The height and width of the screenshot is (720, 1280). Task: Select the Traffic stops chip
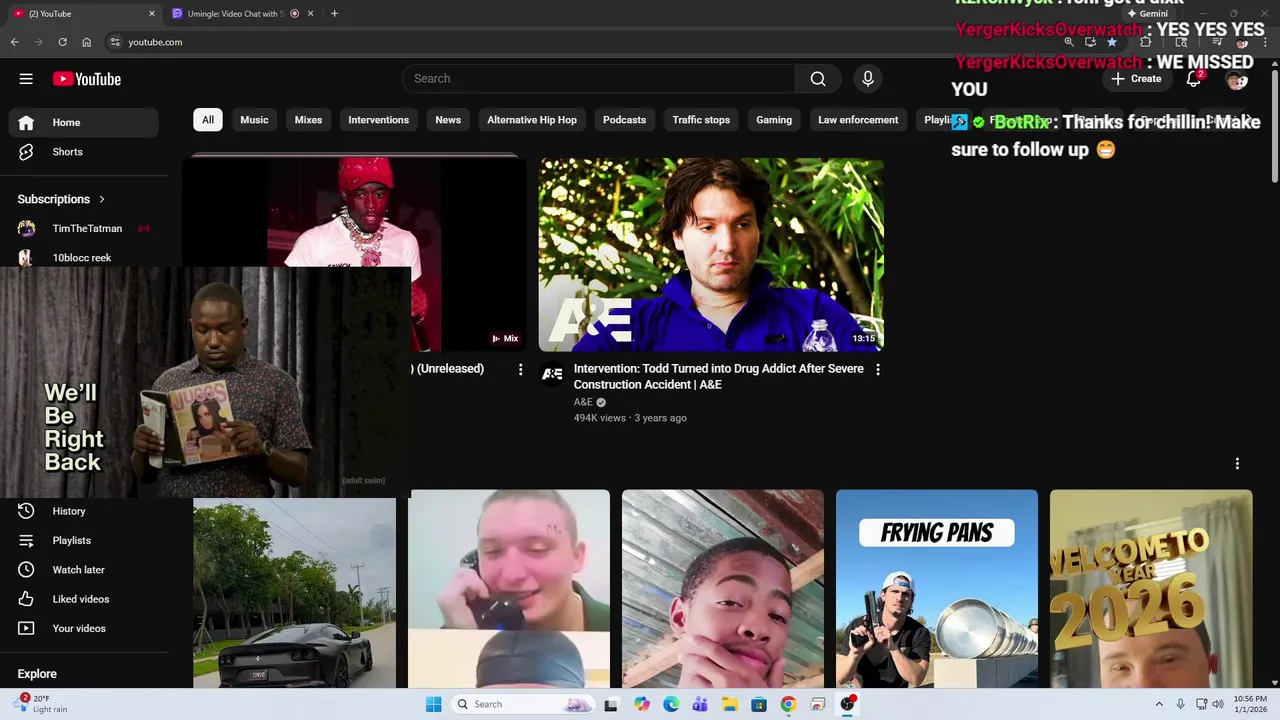[x=701, y=120]
